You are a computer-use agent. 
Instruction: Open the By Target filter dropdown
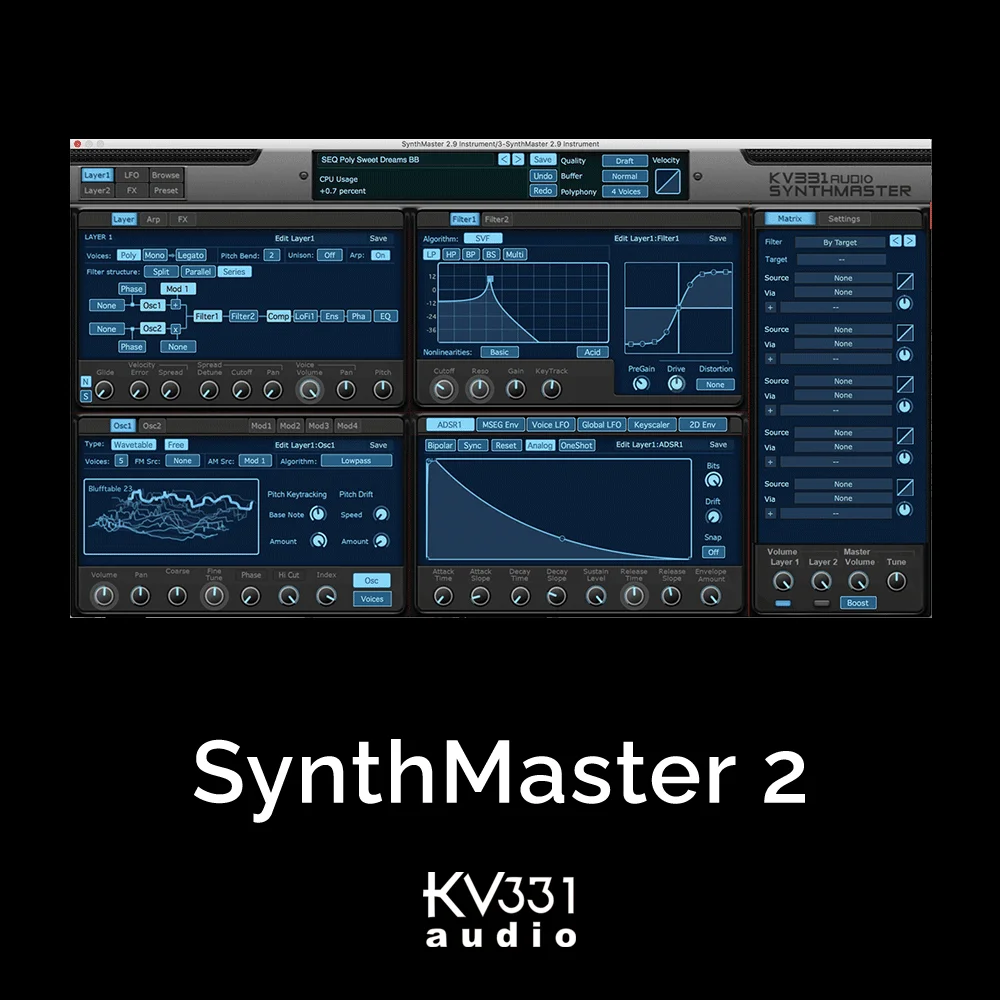click(x=843, y=241)
